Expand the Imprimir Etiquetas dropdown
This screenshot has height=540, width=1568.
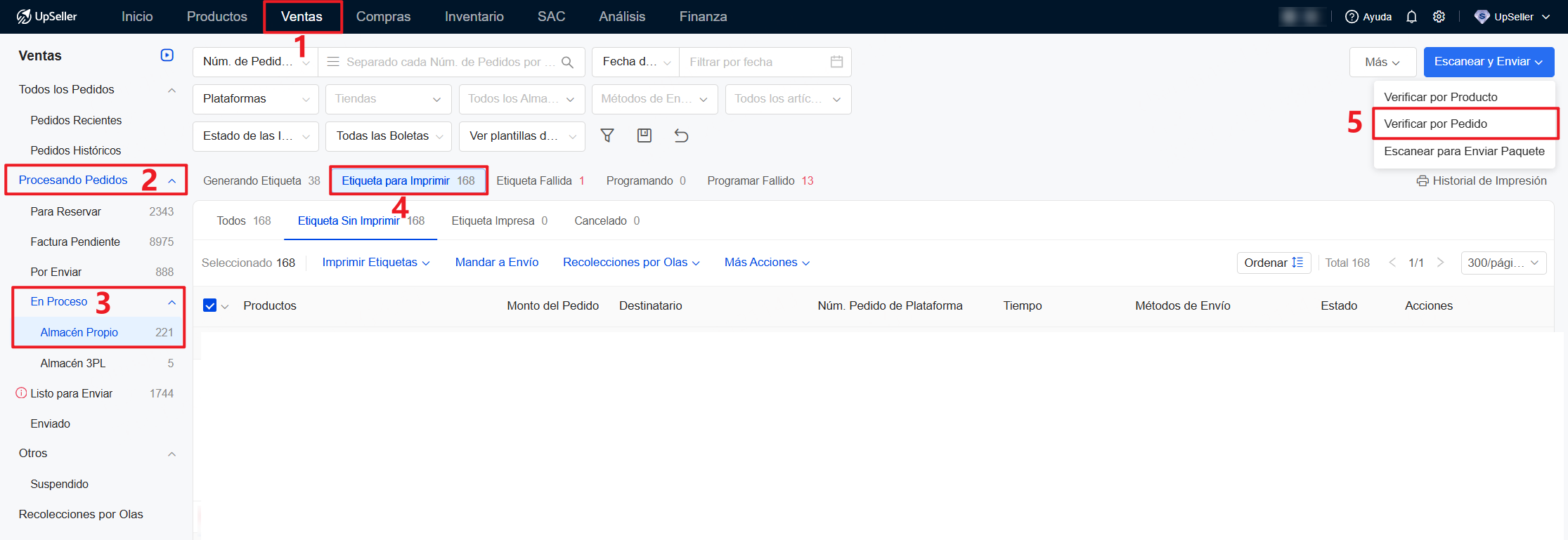coord(375,263)
